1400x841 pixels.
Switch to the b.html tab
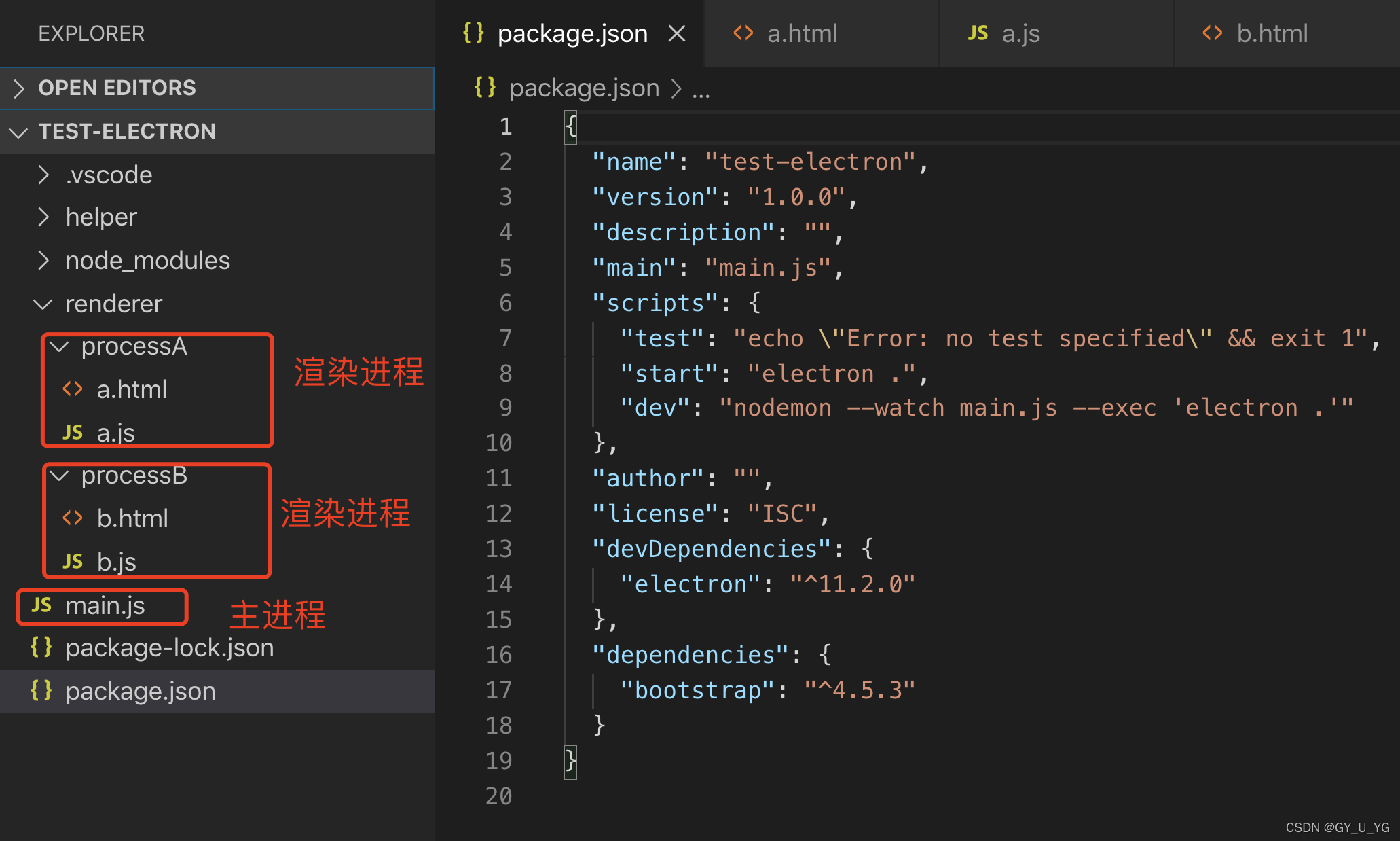1287,33
